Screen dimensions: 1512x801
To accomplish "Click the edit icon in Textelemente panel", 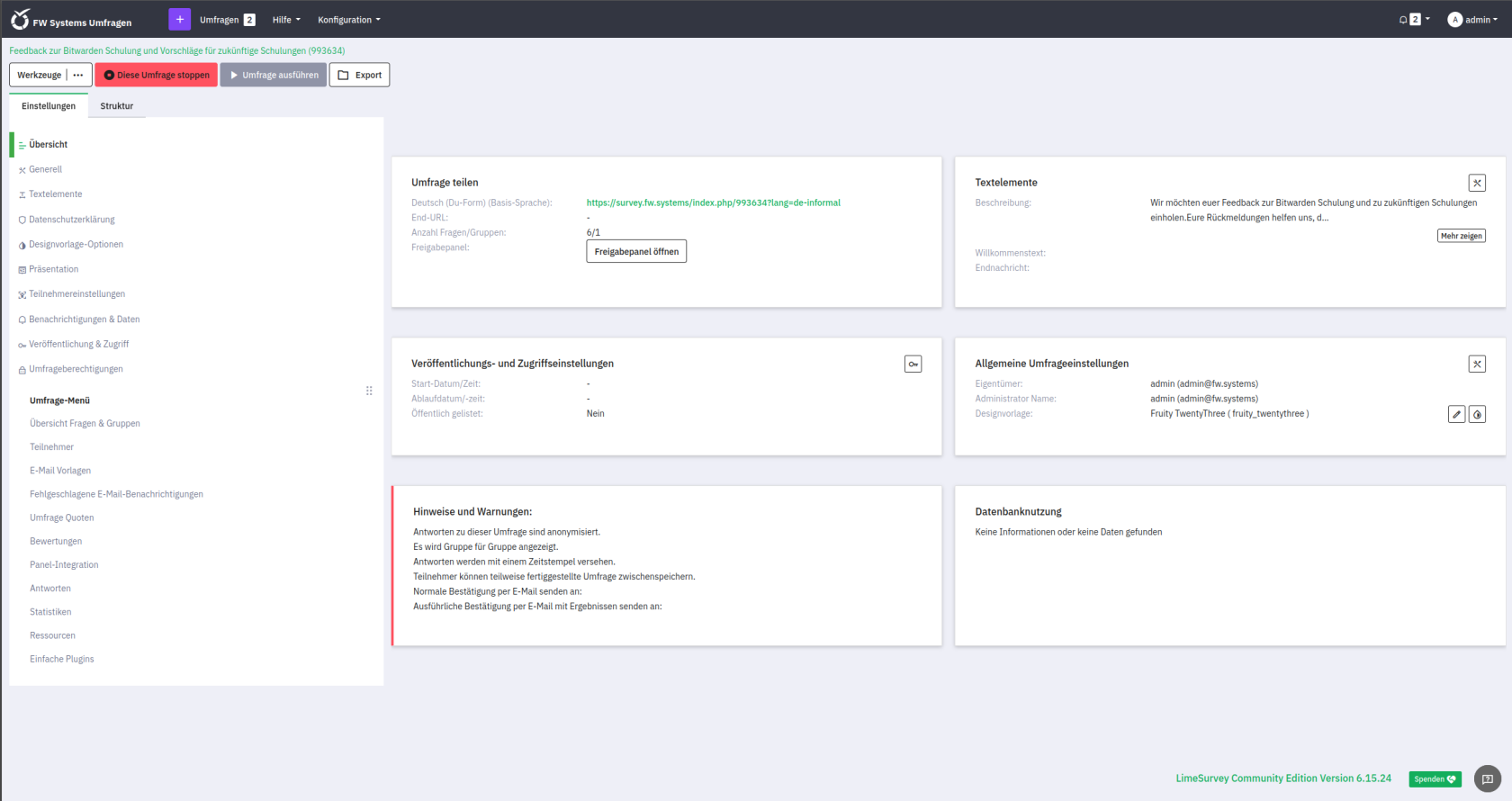I will coord(1477,183).
